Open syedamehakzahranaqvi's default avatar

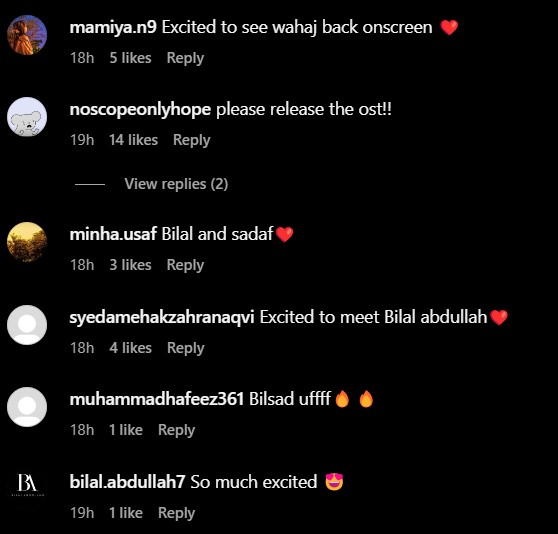tap(27, 325)
